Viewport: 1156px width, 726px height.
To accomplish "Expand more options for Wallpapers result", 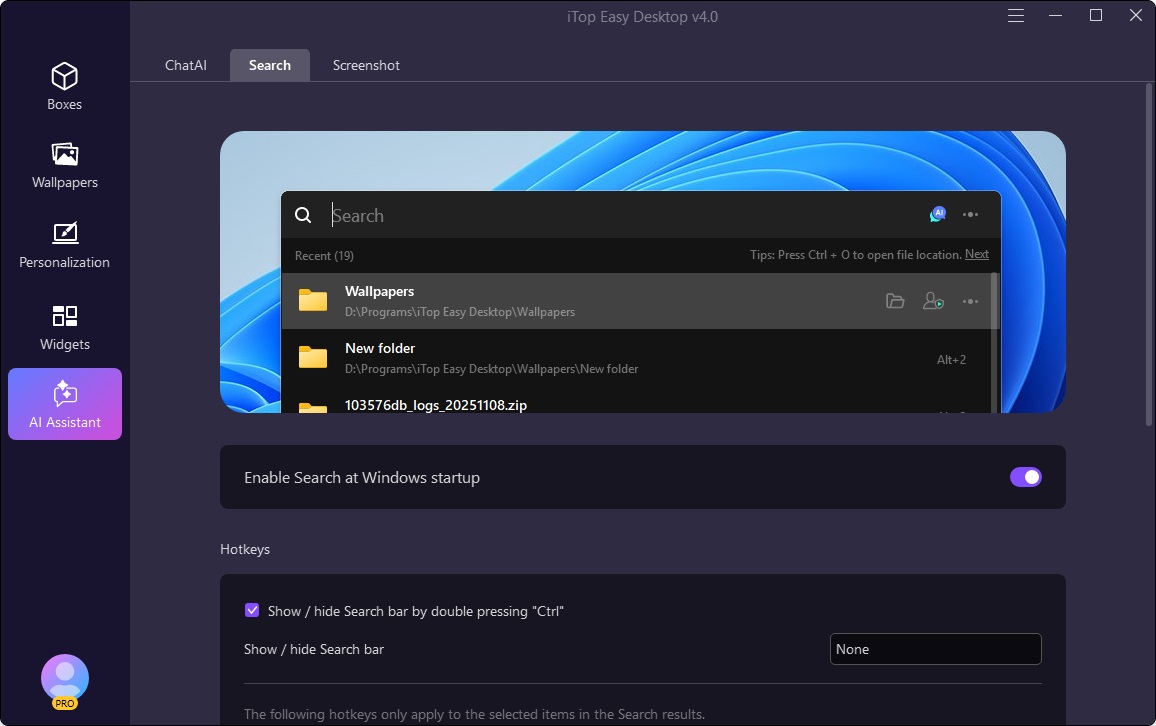I will [970, 301].
